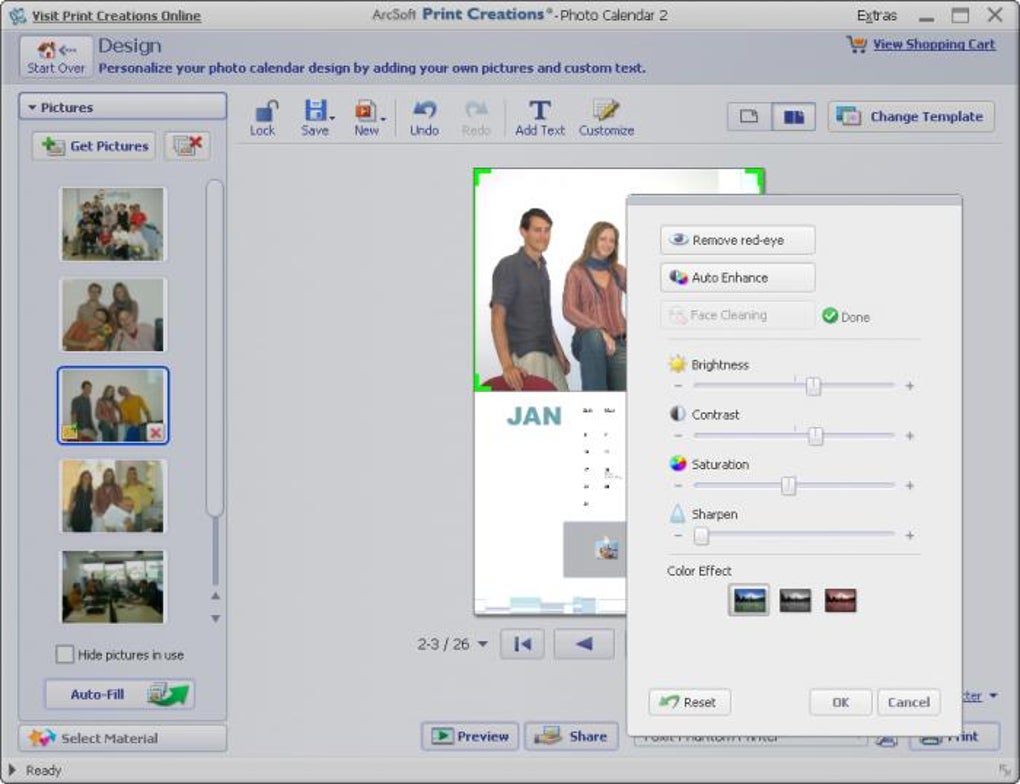Remove selected pictures with red X icon
1020x784 pixels.
click(x=187, y=146)
